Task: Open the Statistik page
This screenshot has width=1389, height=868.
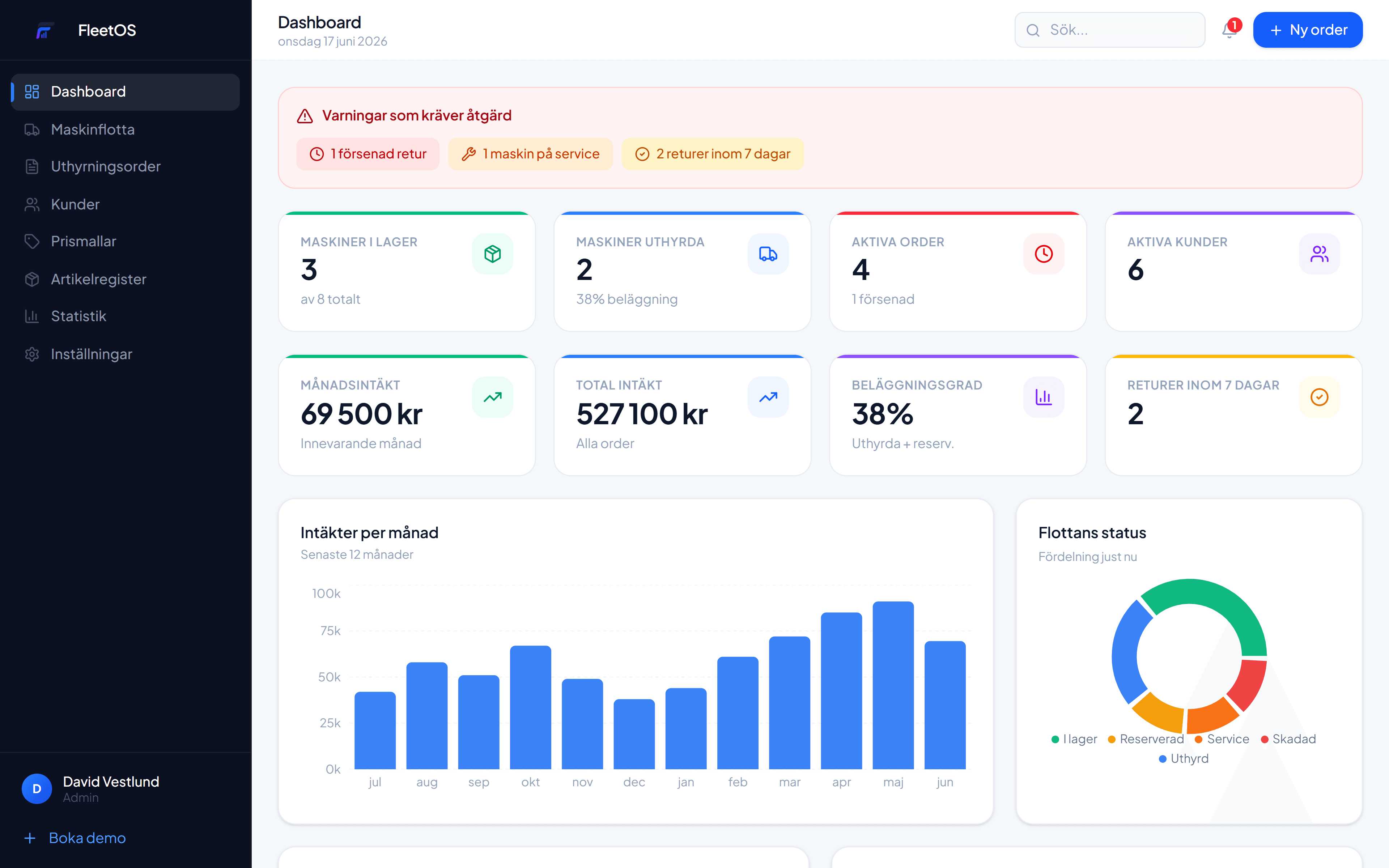Action: pyautogui.click(x=125, y=316)
